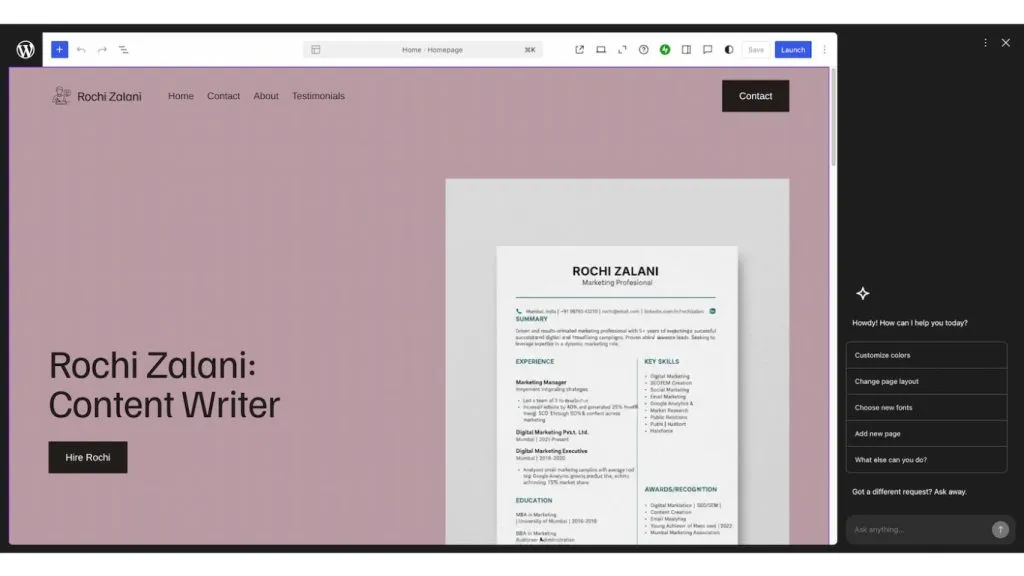The image size is (1024, 576).
Task: Click the green Jetpack lightning icon
Action: 665,50
